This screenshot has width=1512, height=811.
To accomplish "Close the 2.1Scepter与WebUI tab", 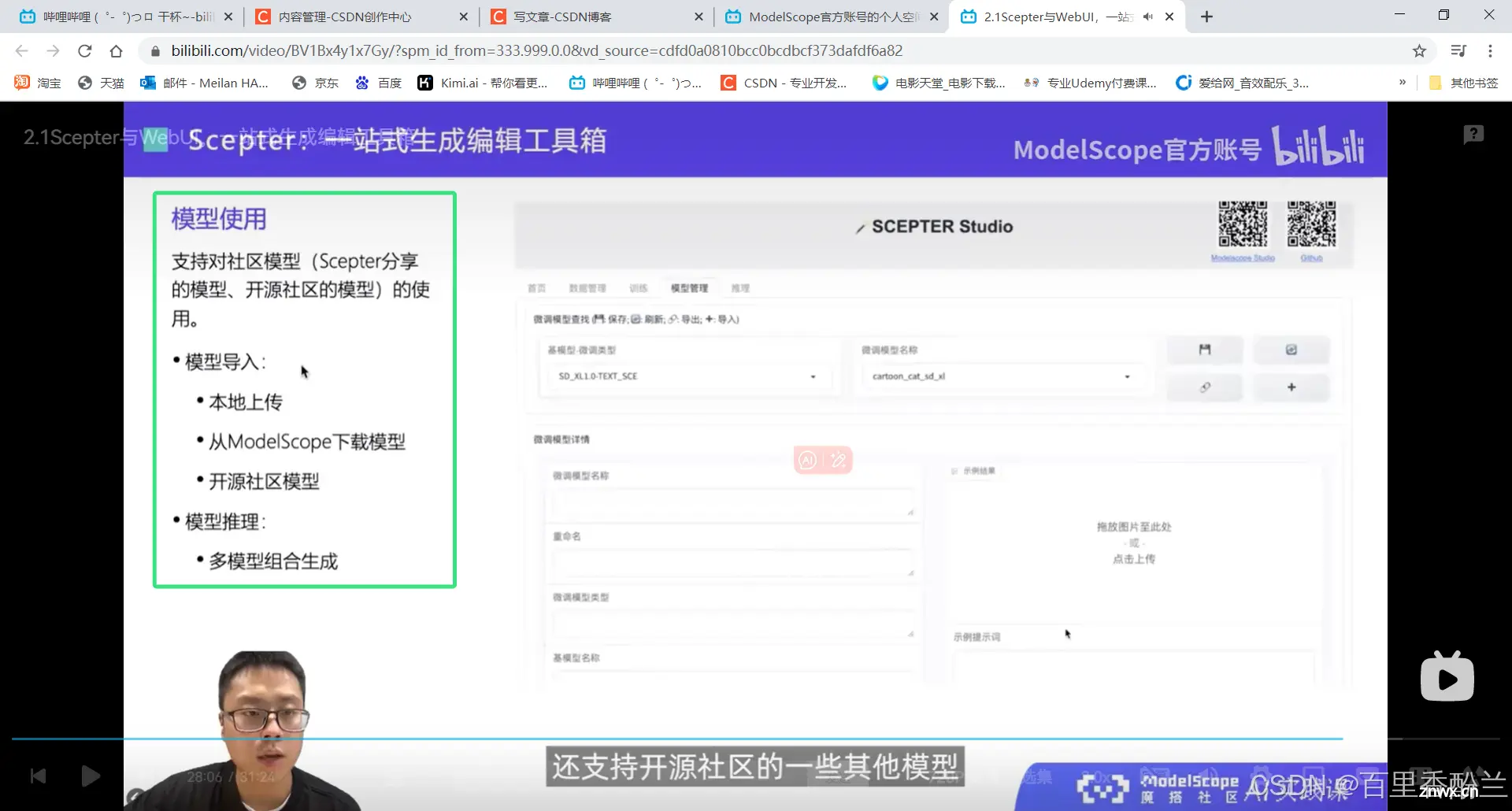I will click(x=1169, y=17).
